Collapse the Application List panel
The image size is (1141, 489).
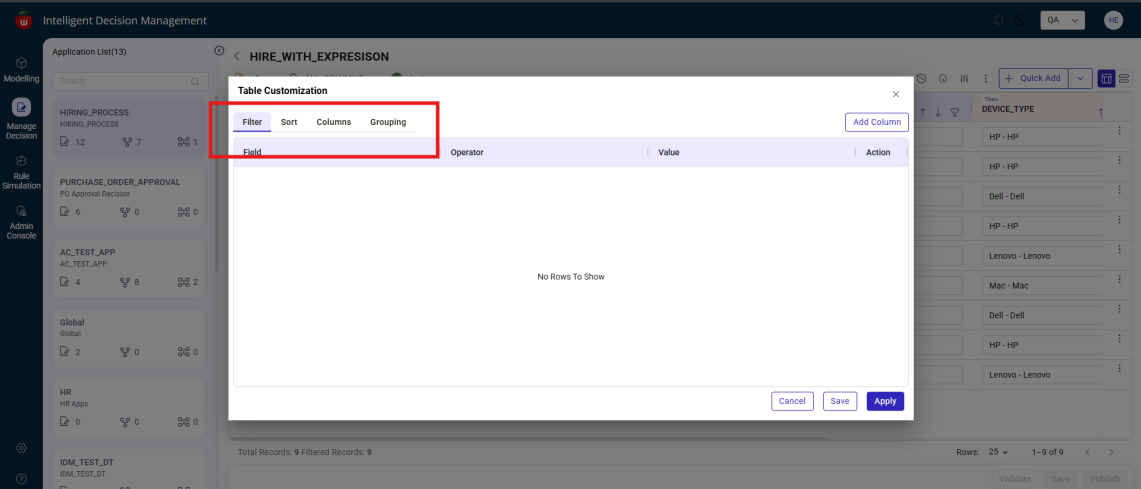(x=219, y=51)
